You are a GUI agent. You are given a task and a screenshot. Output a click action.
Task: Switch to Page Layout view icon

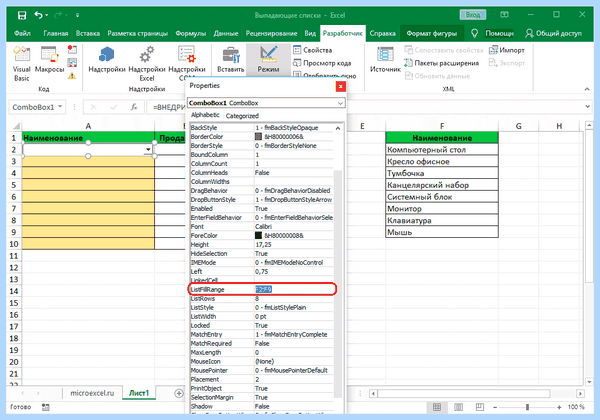coord(458,407)
